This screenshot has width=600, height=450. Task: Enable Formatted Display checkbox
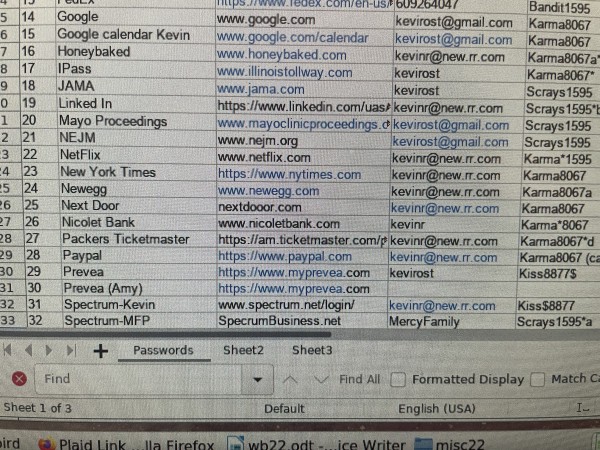click(398, 379)
